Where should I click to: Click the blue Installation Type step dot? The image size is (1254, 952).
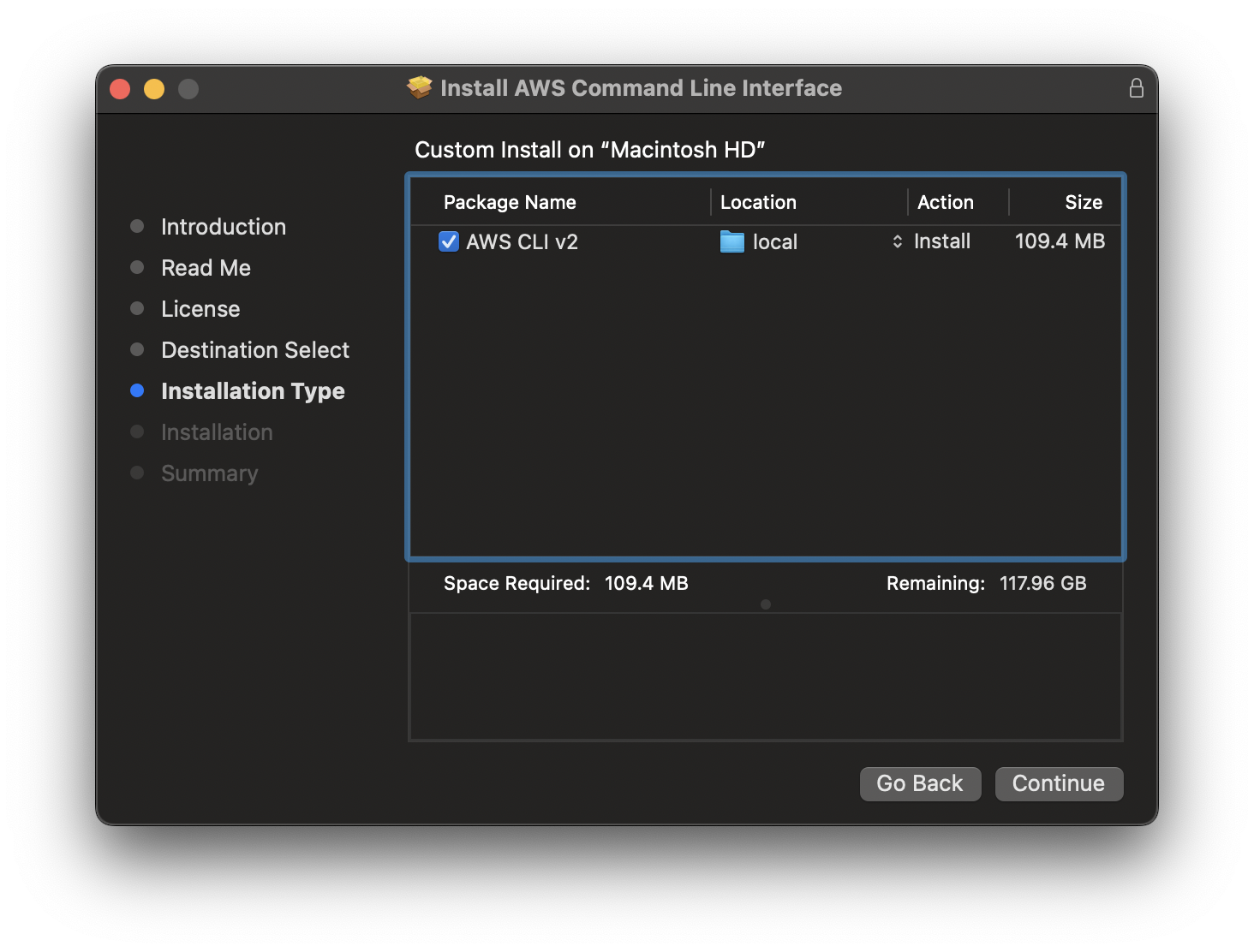(x=137, y=390)
